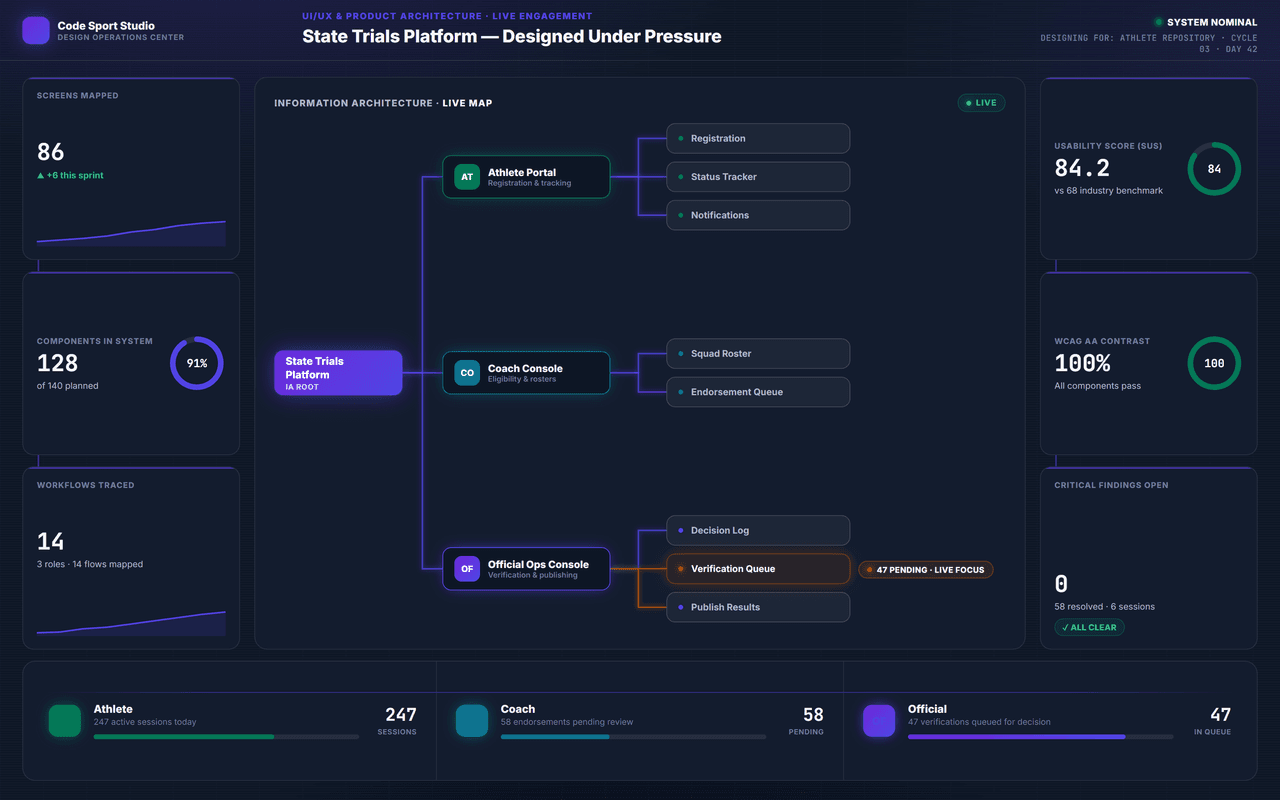Screen dimensions: 1280x800
Task: Click the 'vs 68 industry benchmark' text
Action: (1108, 191)
